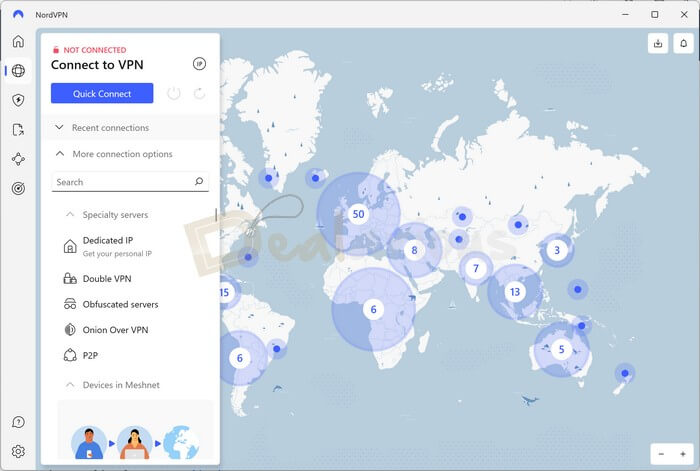
Task: Click the Southeast Asia cluster marked 13
Action: point(515,292)
